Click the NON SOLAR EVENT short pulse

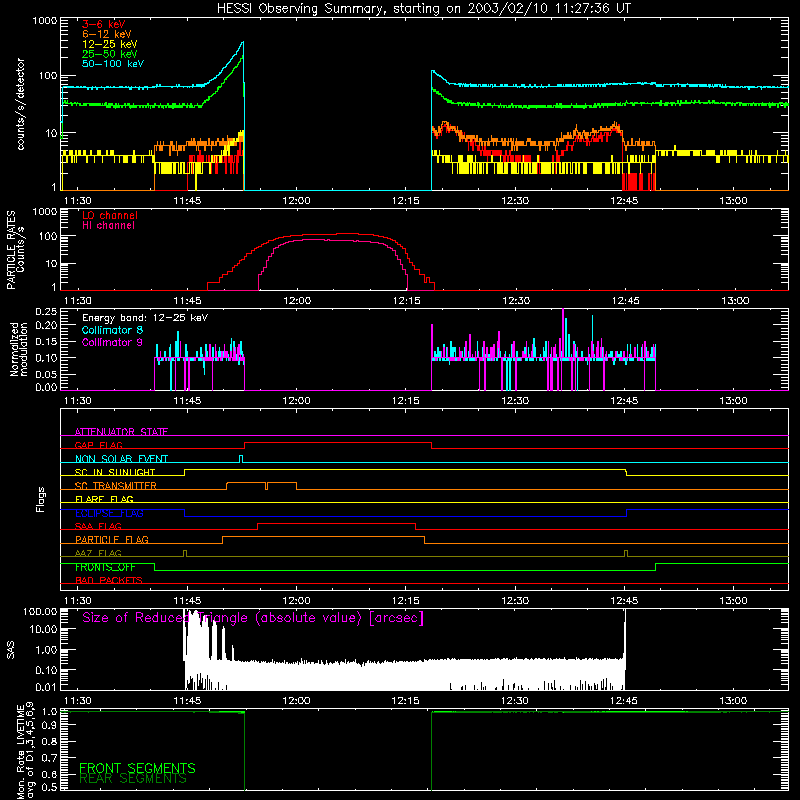pyautogui.click(x=241, y=458)
